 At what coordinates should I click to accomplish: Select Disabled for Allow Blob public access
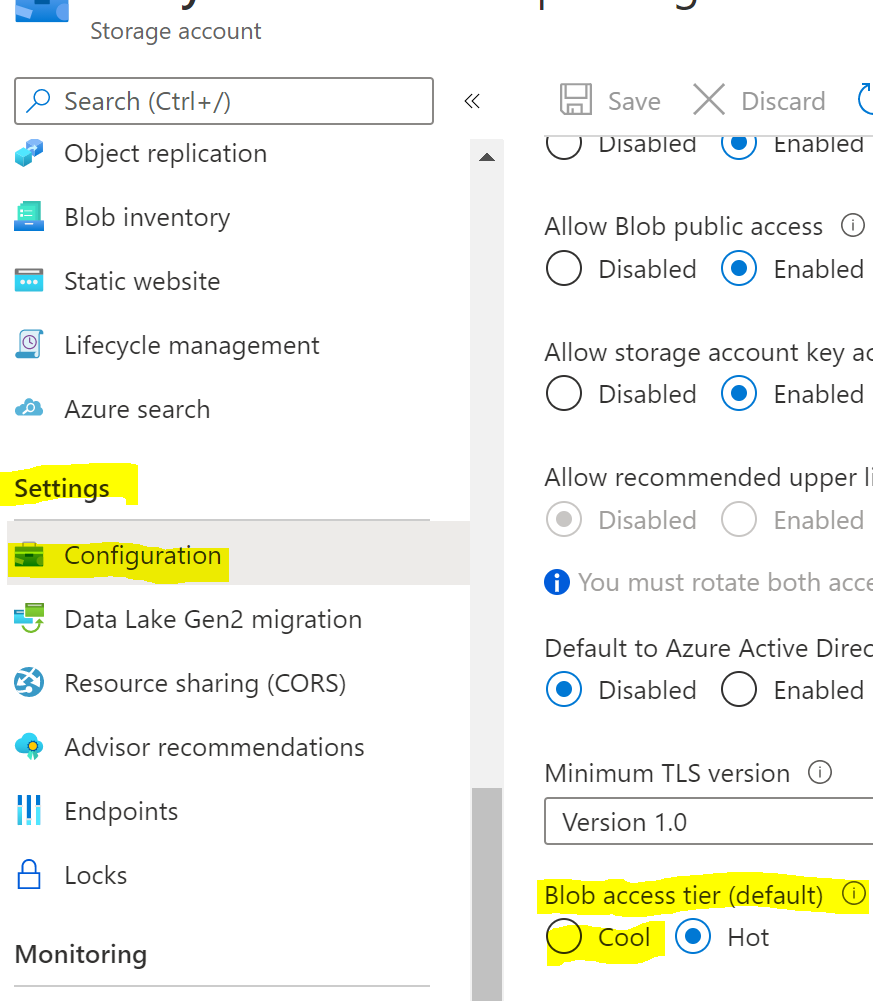point(564,268)
